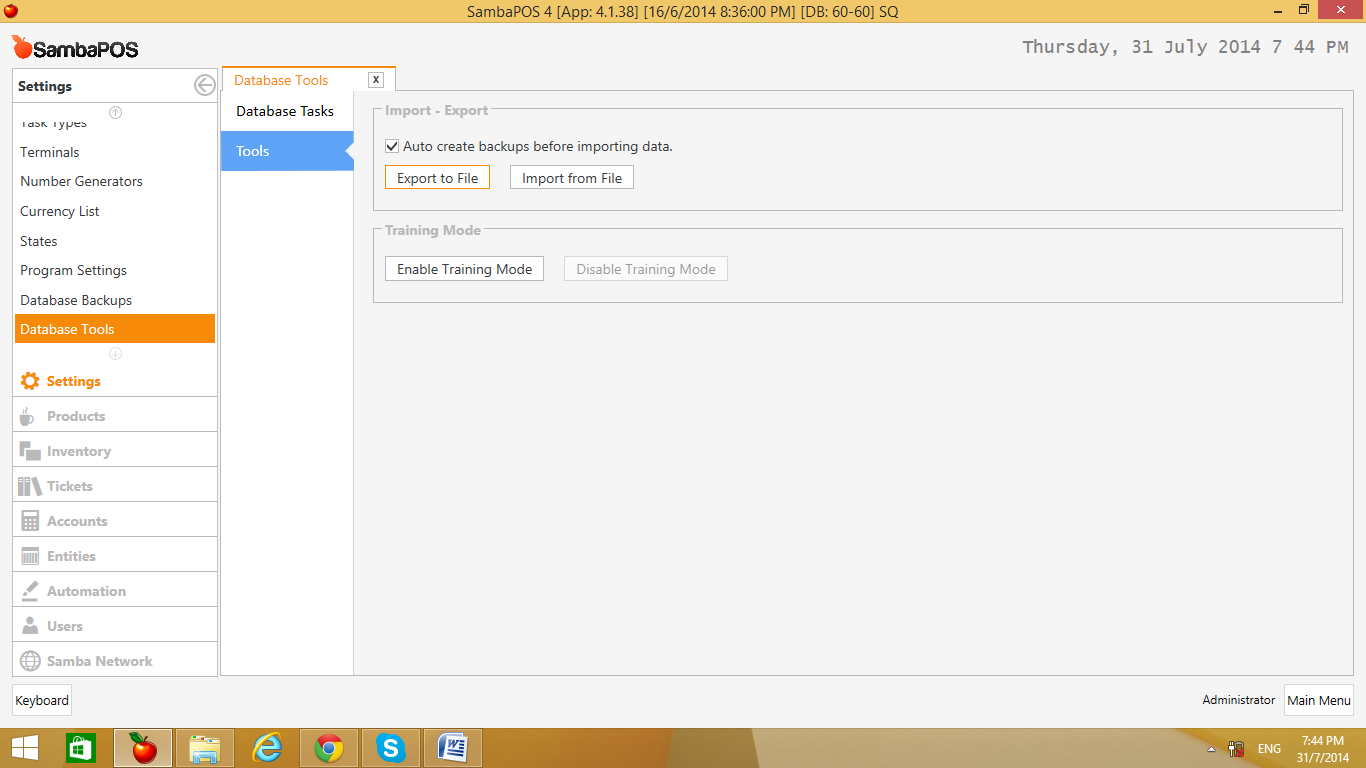
Task: Click the Settings gear in the sidebar
Action: [73, 381]
